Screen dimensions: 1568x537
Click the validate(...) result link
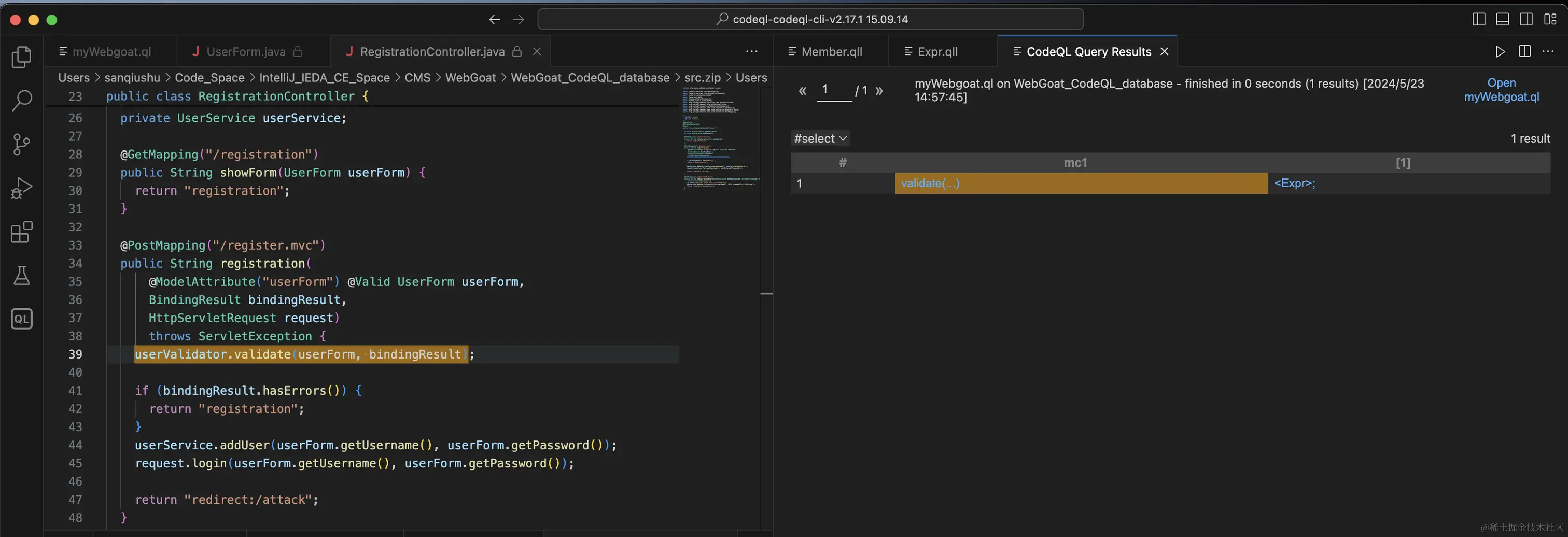930,183
